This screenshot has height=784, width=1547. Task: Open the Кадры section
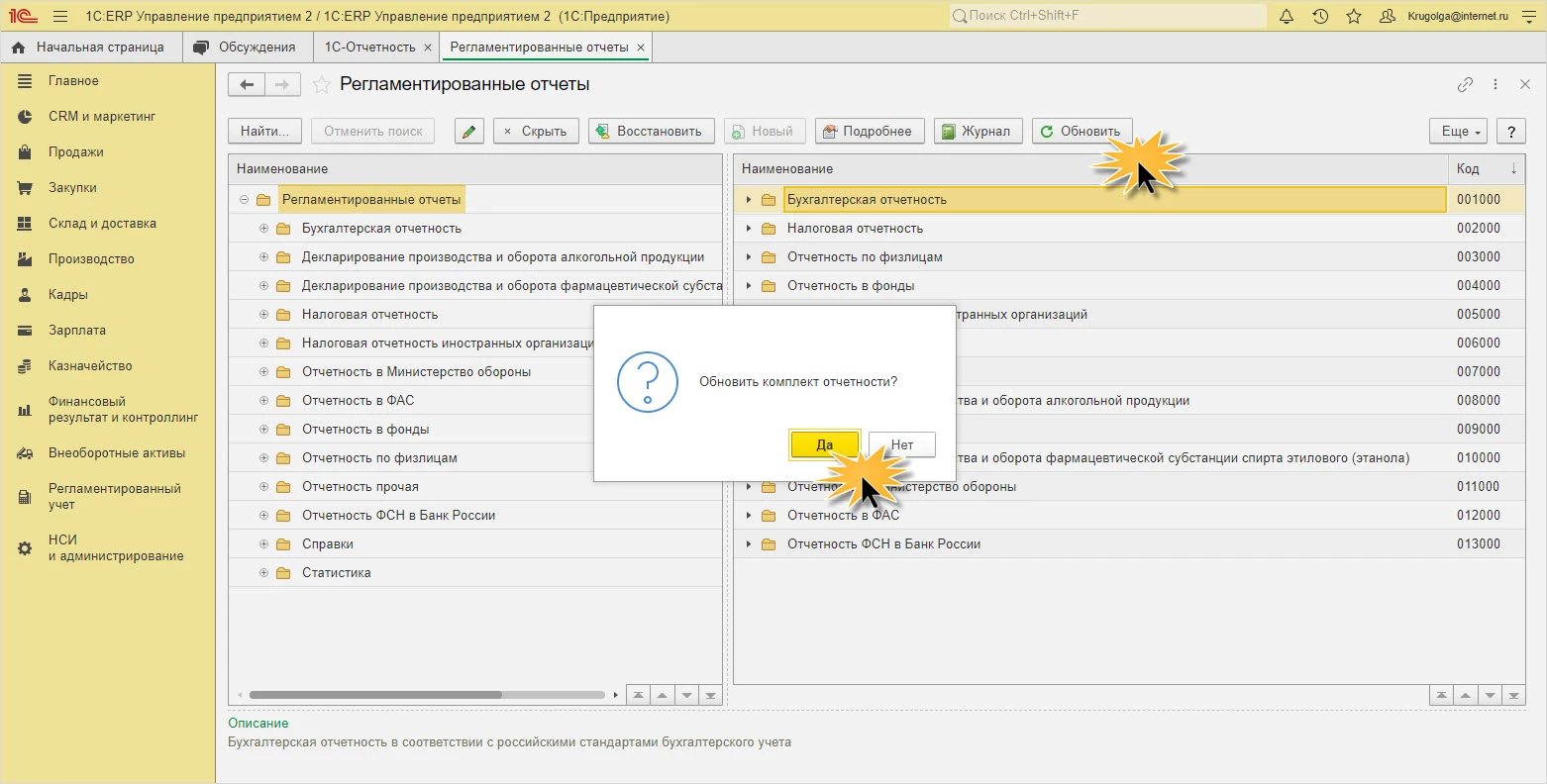[x=68, y=295]
